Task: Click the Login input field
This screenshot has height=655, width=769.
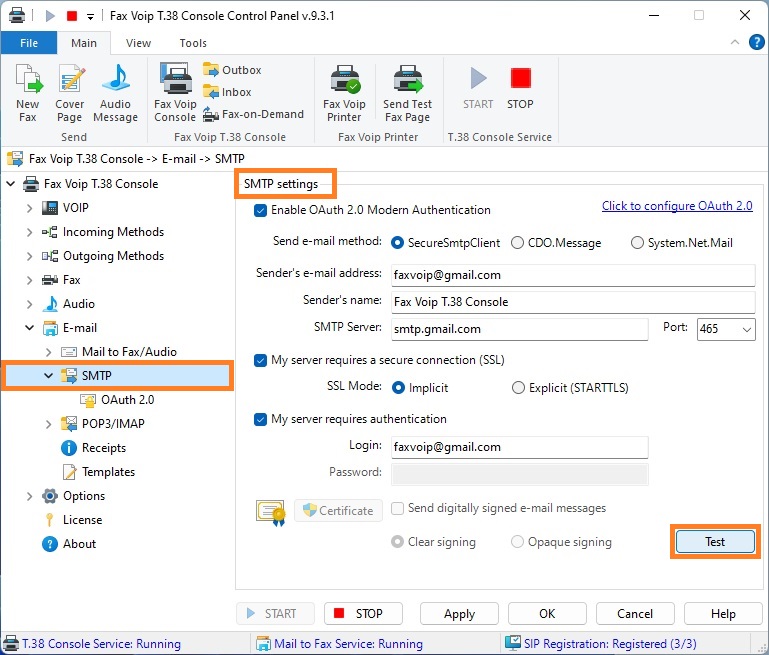Action: 519,447
